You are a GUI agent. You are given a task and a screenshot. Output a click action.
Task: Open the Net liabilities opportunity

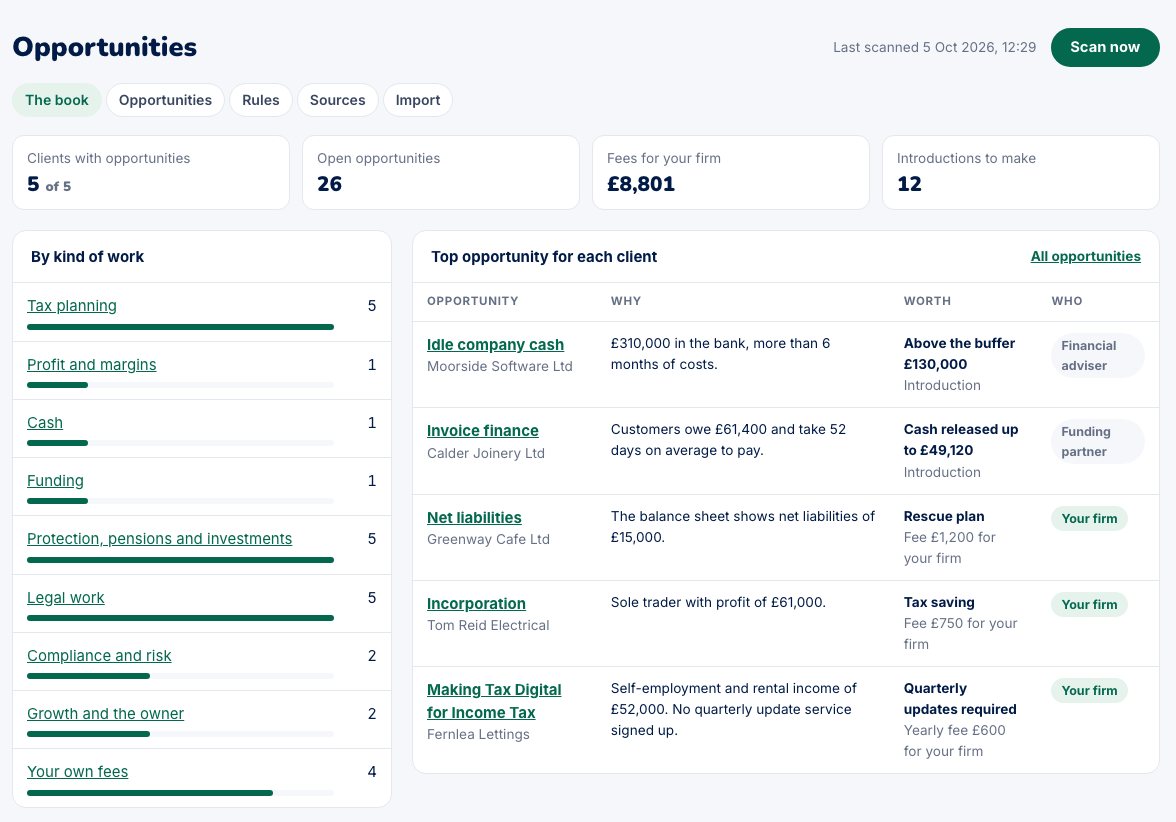(x=474, y=518)
